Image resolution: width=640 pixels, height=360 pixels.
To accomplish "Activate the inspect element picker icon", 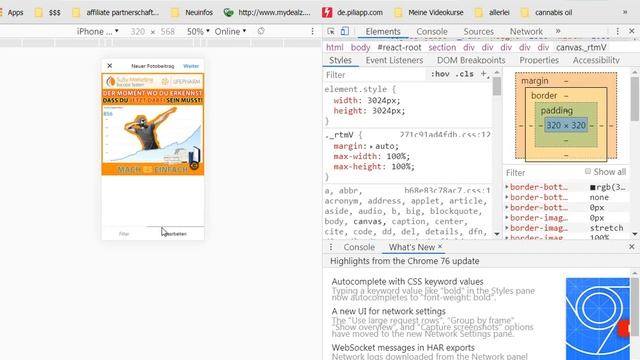I will tap(331, 31).
